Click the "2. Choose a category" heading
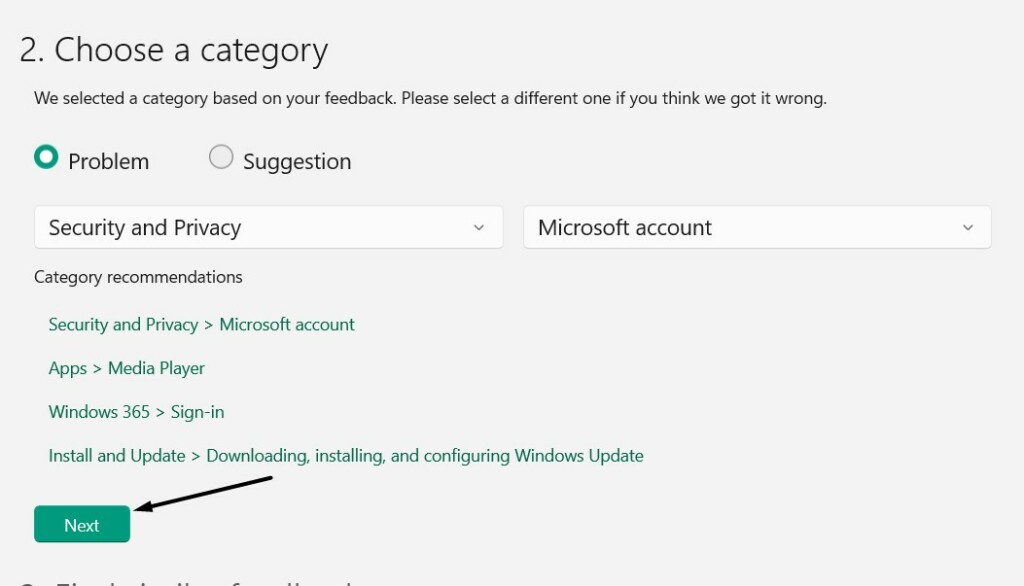Viewport: 1024px width, 586px height. (x=174, y=50)
